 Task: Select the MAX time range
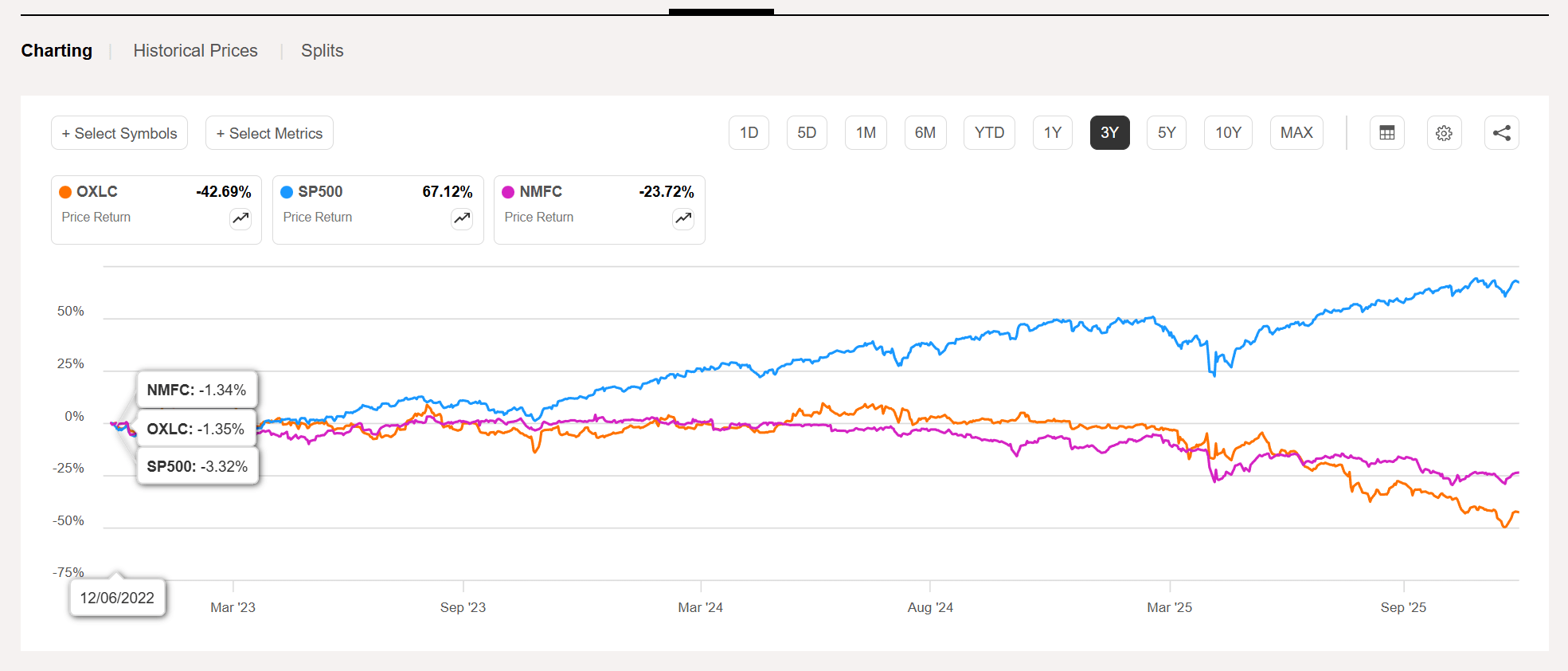[1296, 133]
